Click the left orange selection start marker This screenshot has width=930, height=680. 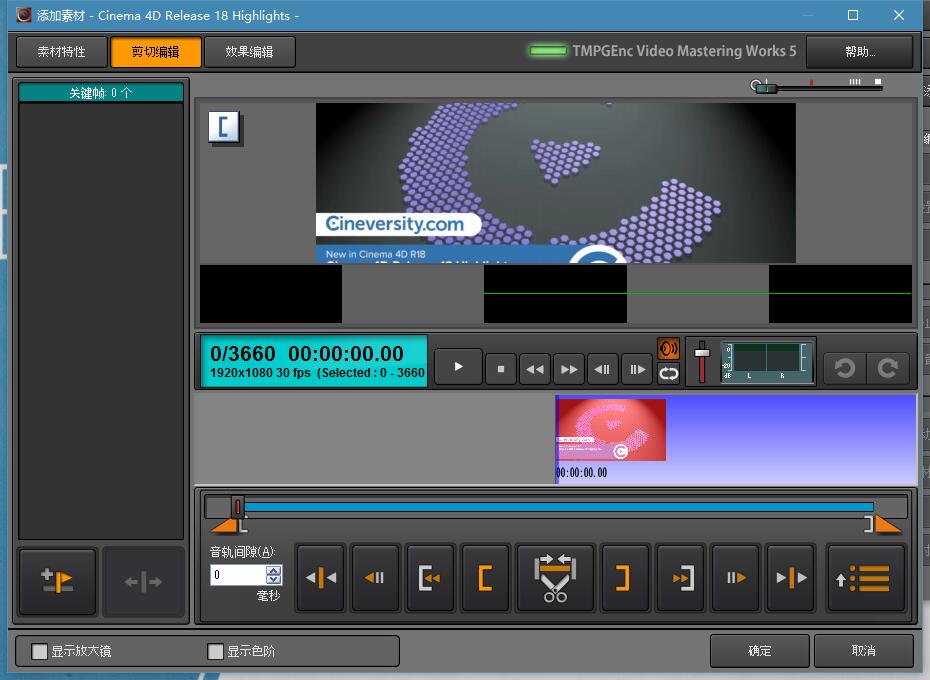[226, 525]
